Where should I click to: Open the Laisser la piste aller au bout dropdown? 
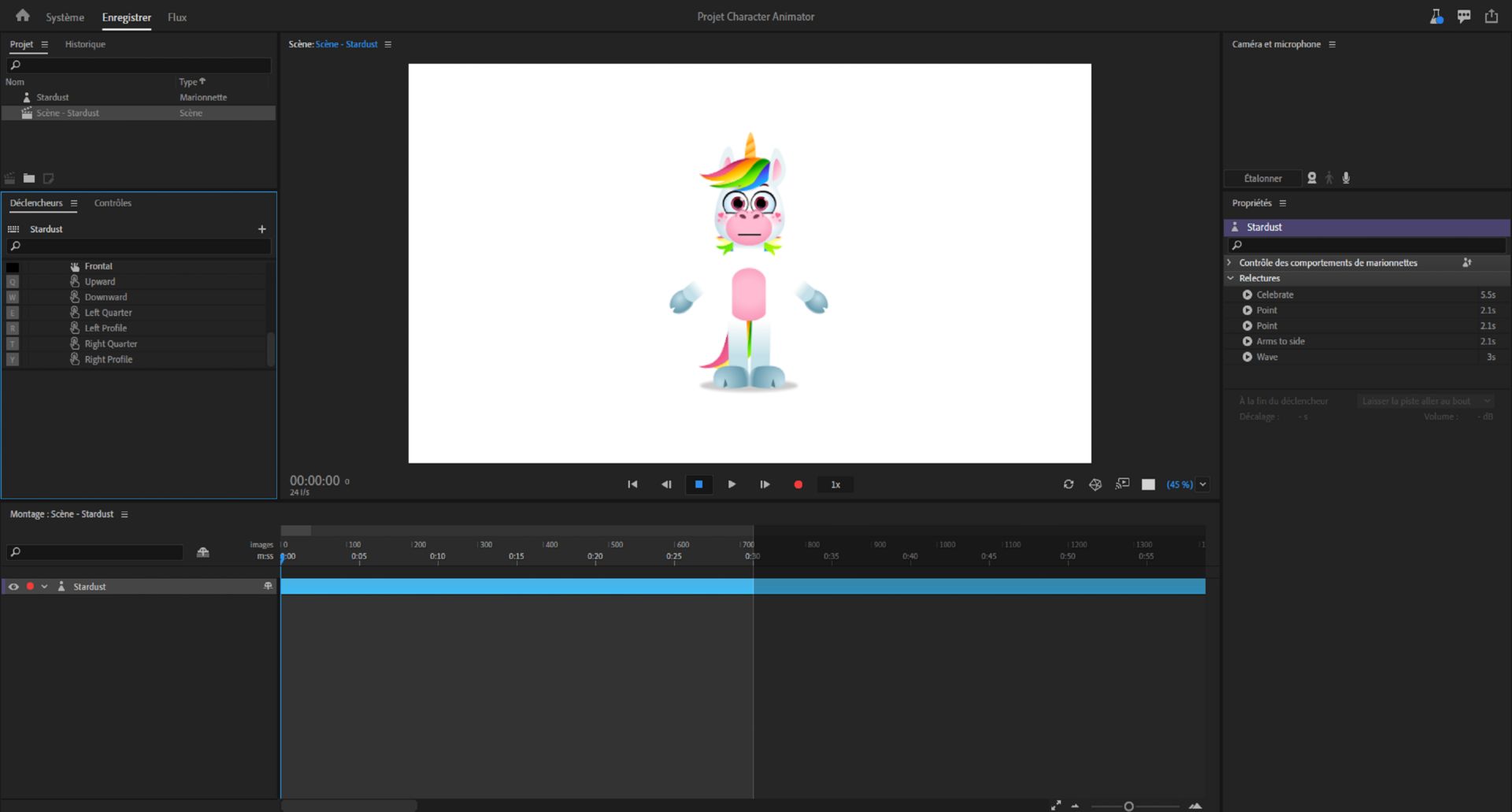coord(1426,401)
